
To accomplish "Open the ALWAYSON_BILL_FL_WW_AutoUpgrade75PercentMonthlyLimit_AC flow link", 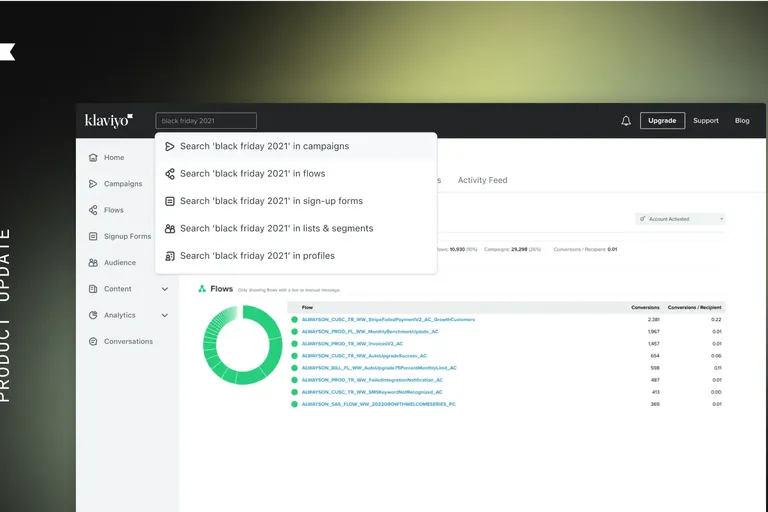I will (379, 368).
